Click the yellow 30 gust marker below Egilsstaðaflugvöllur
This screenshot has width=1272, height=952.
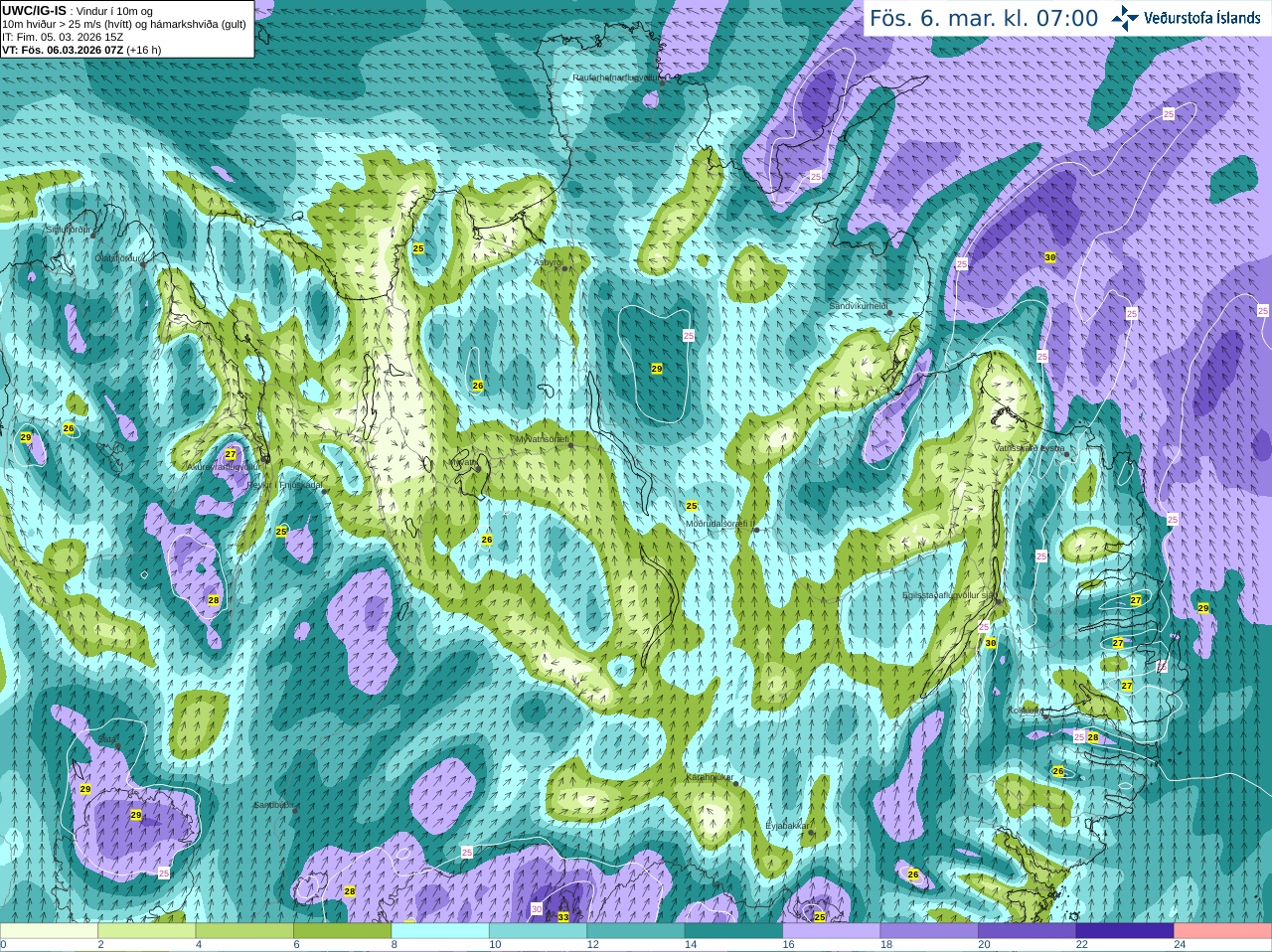(990, 643)
